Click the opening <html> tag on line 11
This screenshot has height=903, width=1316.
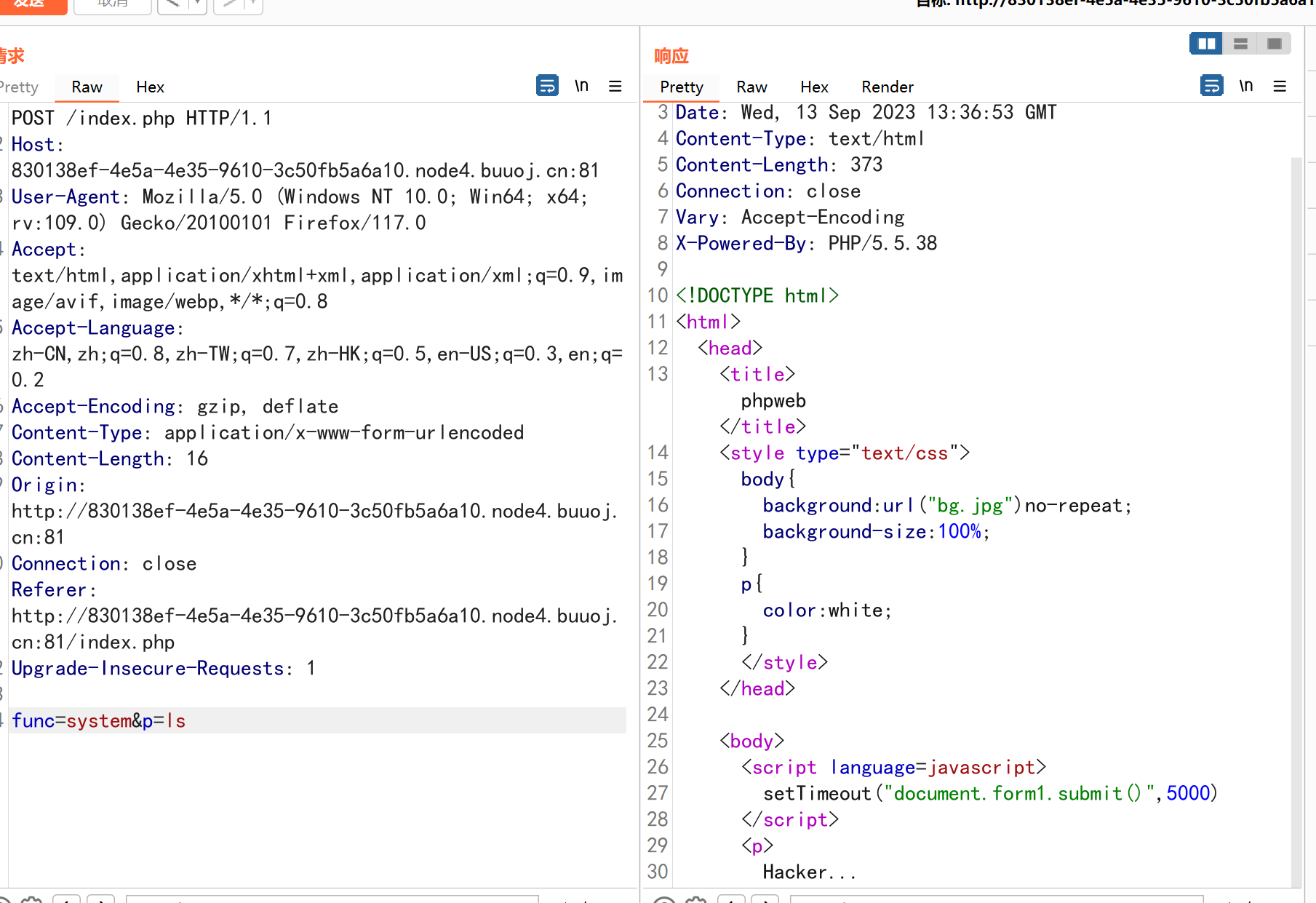coord(709,322)
